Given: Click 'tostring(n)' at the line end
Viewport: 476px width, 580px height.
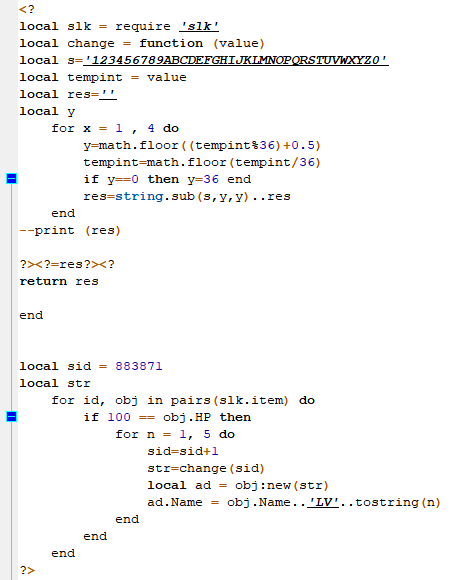Looking at the screenshot, I should point(398,502).
